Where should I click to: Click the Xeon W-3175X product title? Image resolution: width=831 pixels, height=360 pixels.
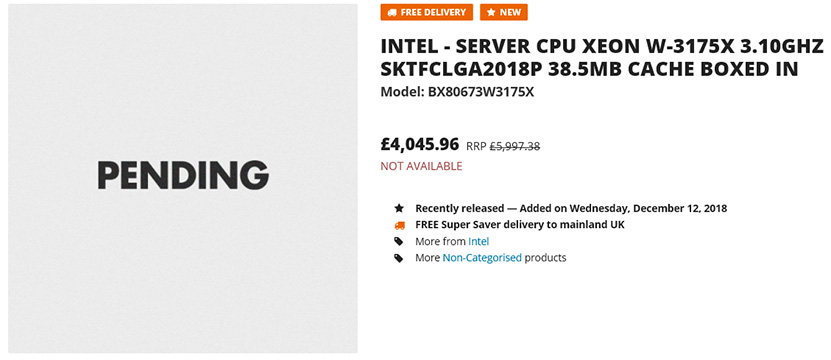click(602, 58)
